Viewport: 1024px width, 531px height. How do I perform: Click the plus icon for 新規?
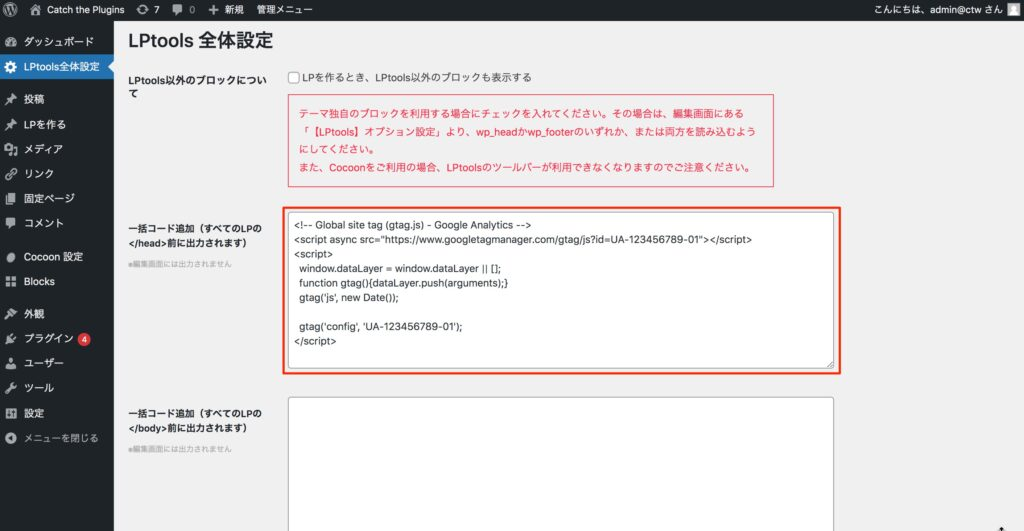[x=213, y=10]
